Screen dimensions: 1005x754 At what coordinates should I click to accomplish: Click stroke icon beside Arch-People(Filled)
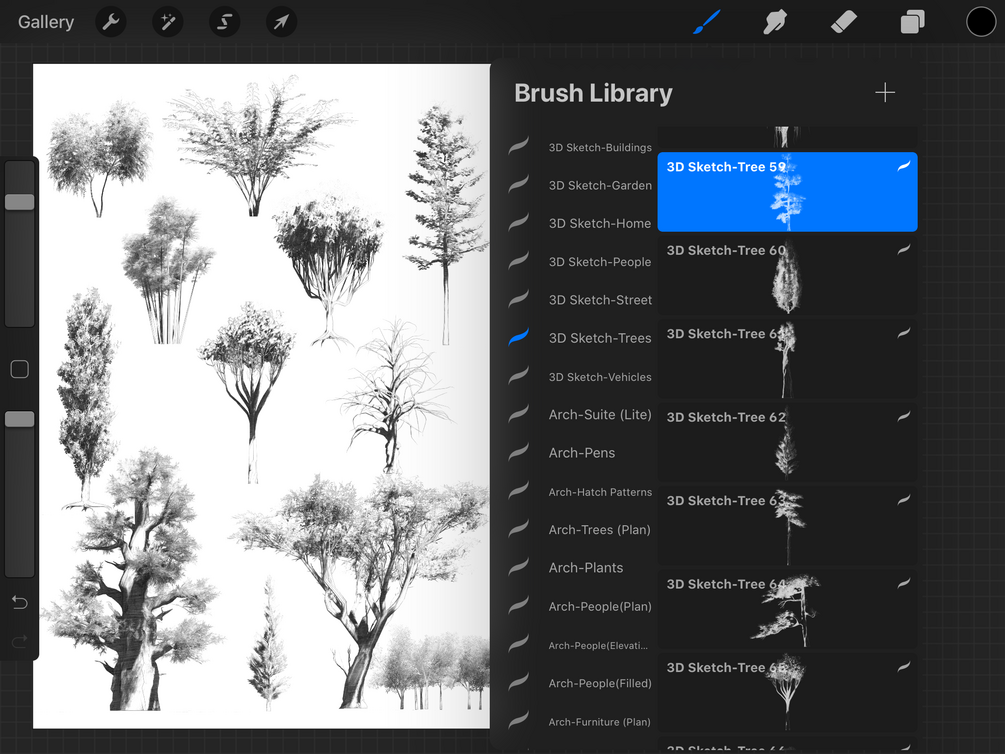(x=519, y=682)
